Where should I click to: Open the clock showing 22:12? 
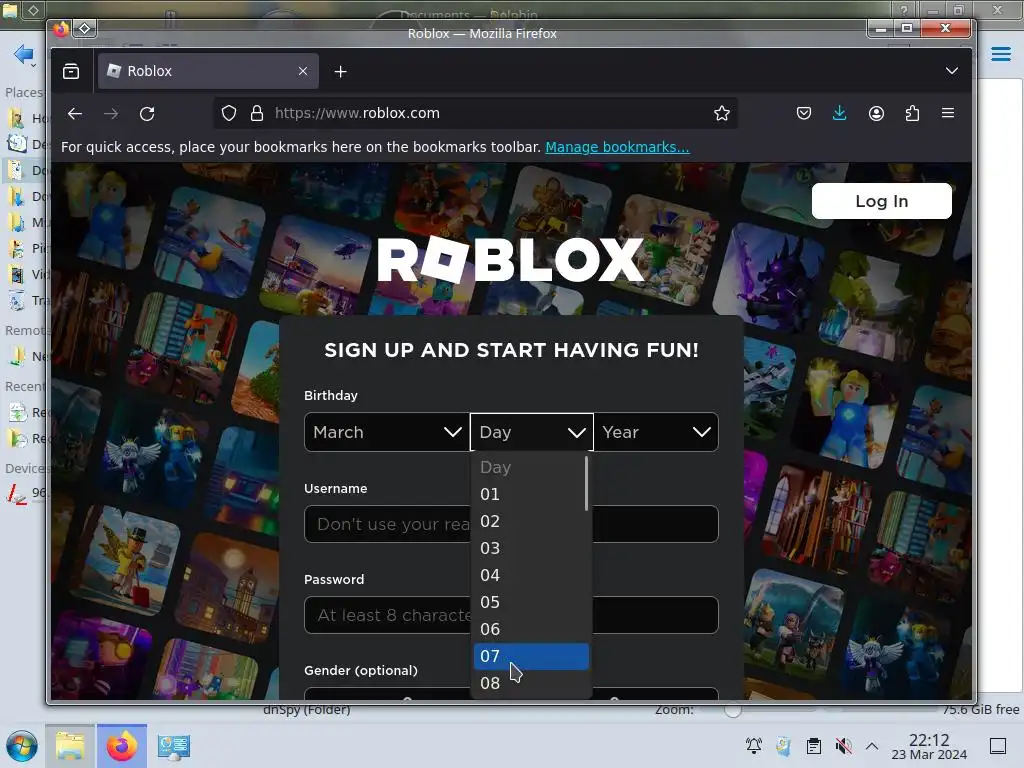[x=929, y=746]
